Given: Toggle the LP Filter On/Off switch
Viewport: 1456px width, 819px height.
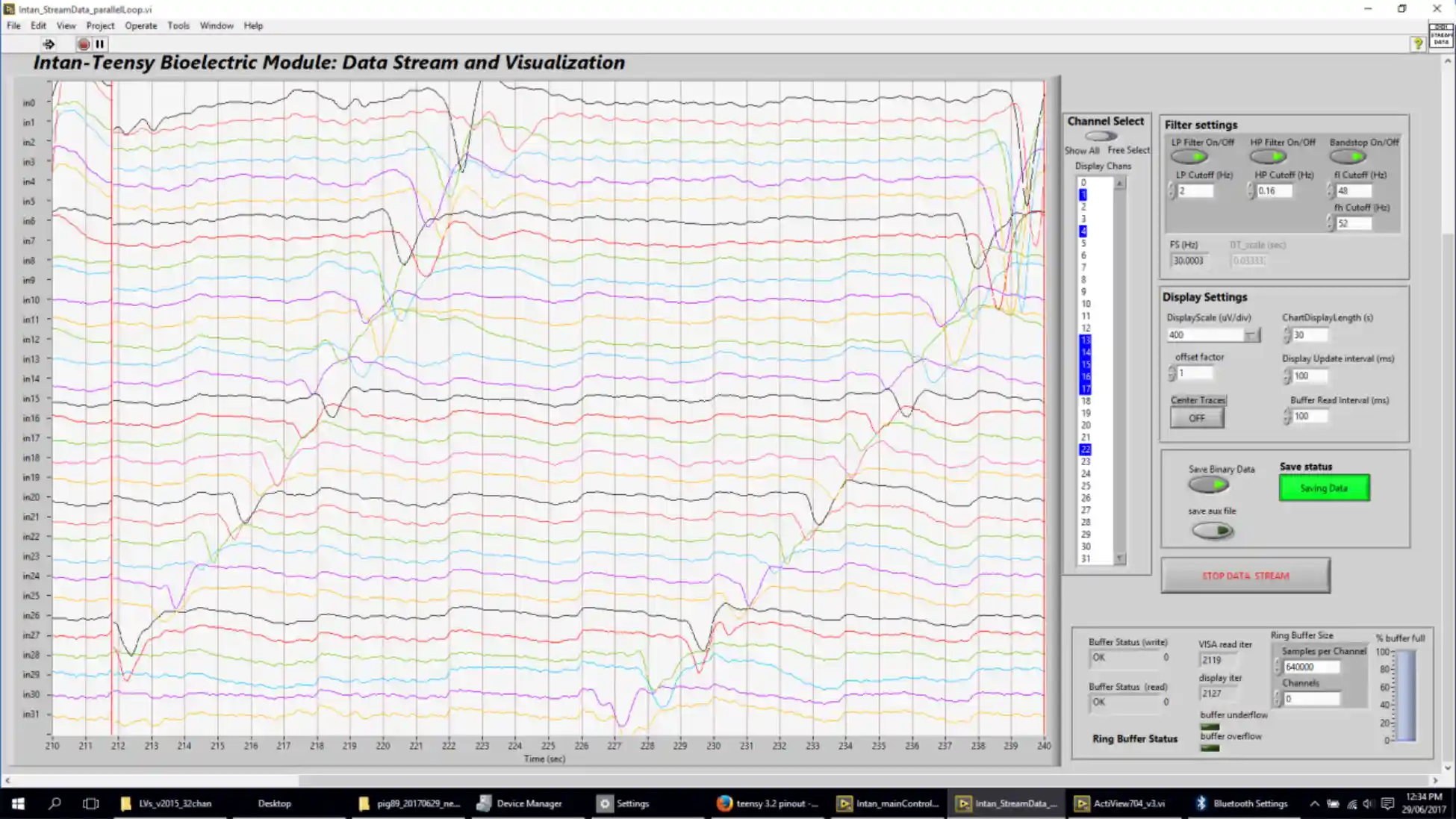Looking at the screenshot, I should click(1189, 157).
